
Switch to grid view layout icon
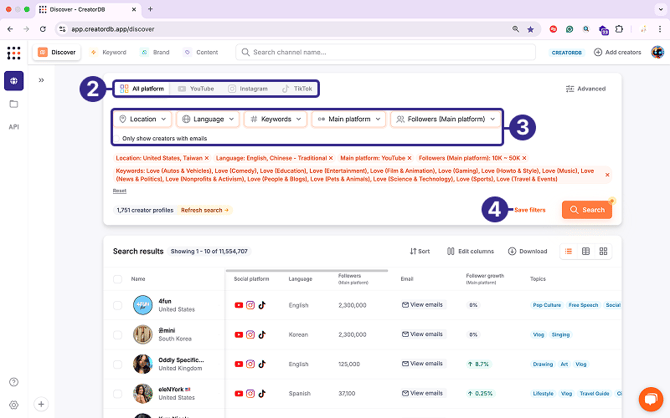[603, 251]
